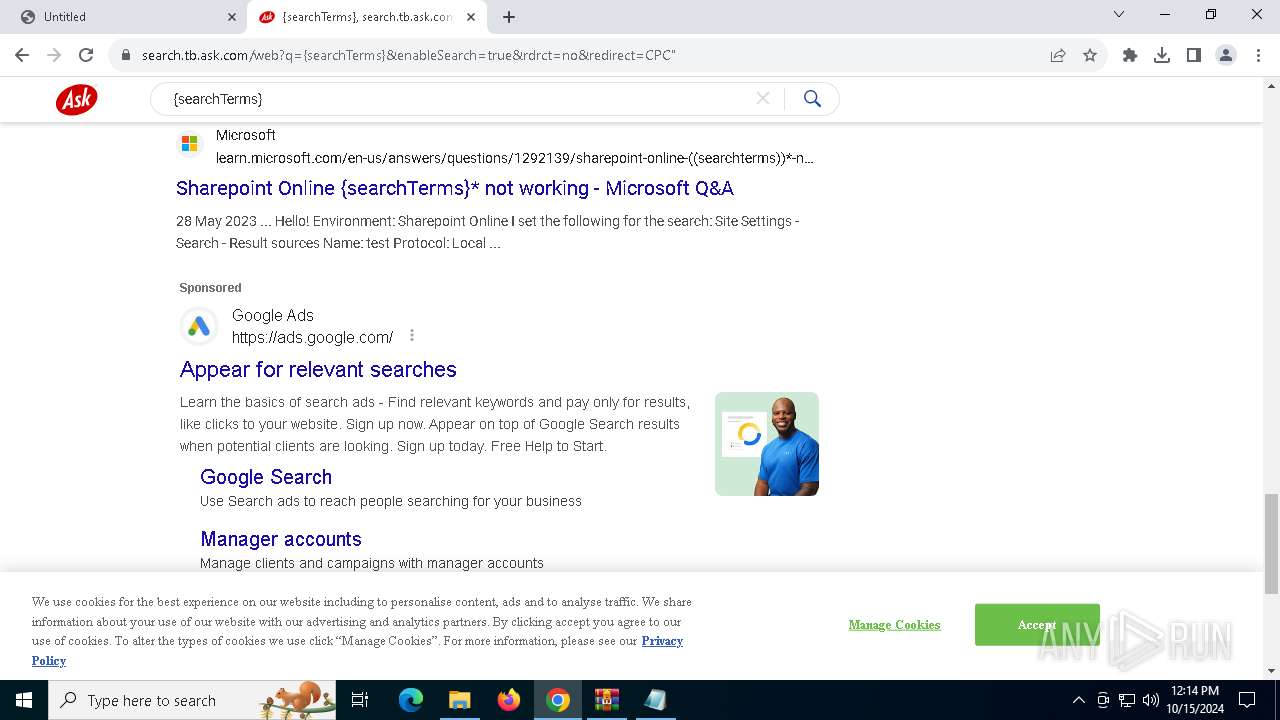Open network icon in system tray

point(1127,700)
